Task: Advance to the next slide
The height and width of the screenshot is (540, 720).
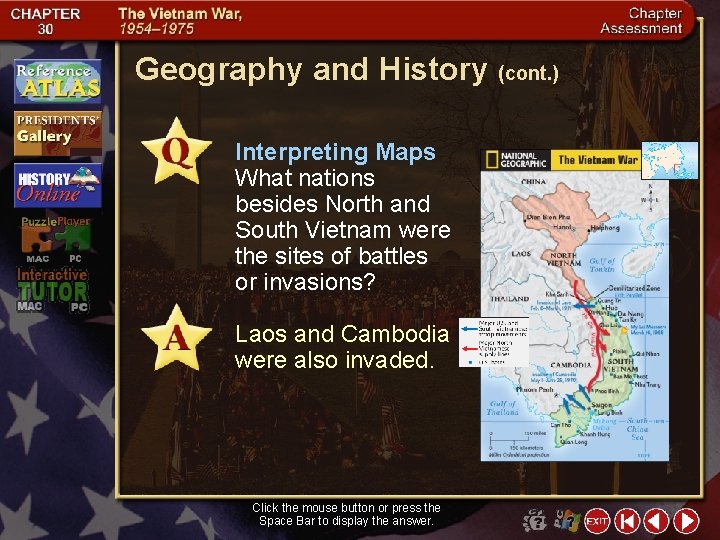Action: coord(686,521)
